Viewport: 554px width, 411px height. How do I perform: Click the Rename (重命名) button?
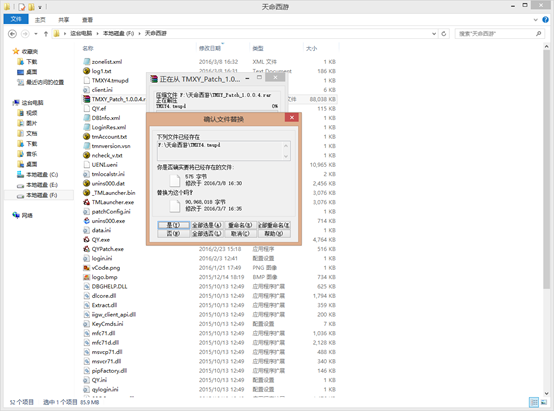click(240, 225)
